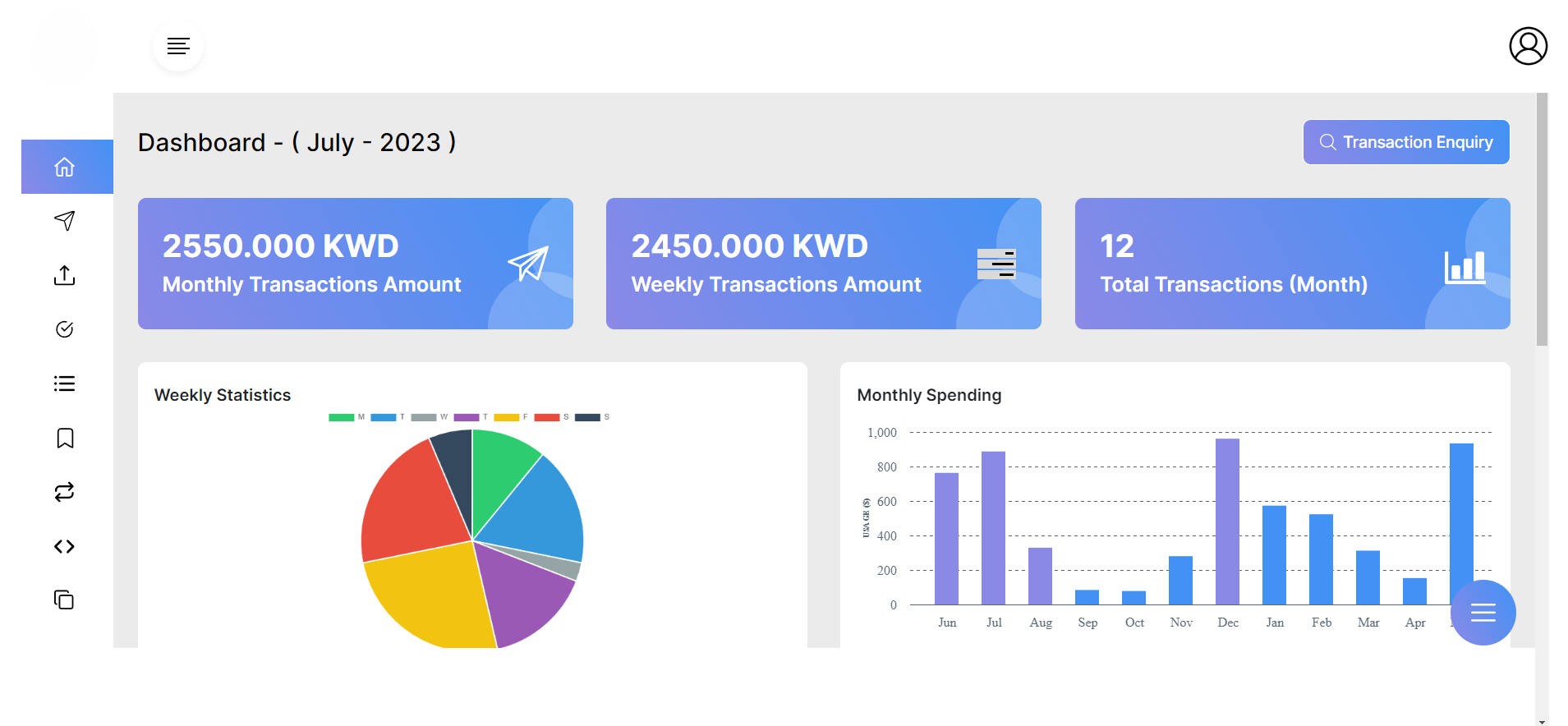Select the check-circle sidebar icon
The width and height of the screenshot is (1568, 726).
pyautogui.click(x=65, y=329)
